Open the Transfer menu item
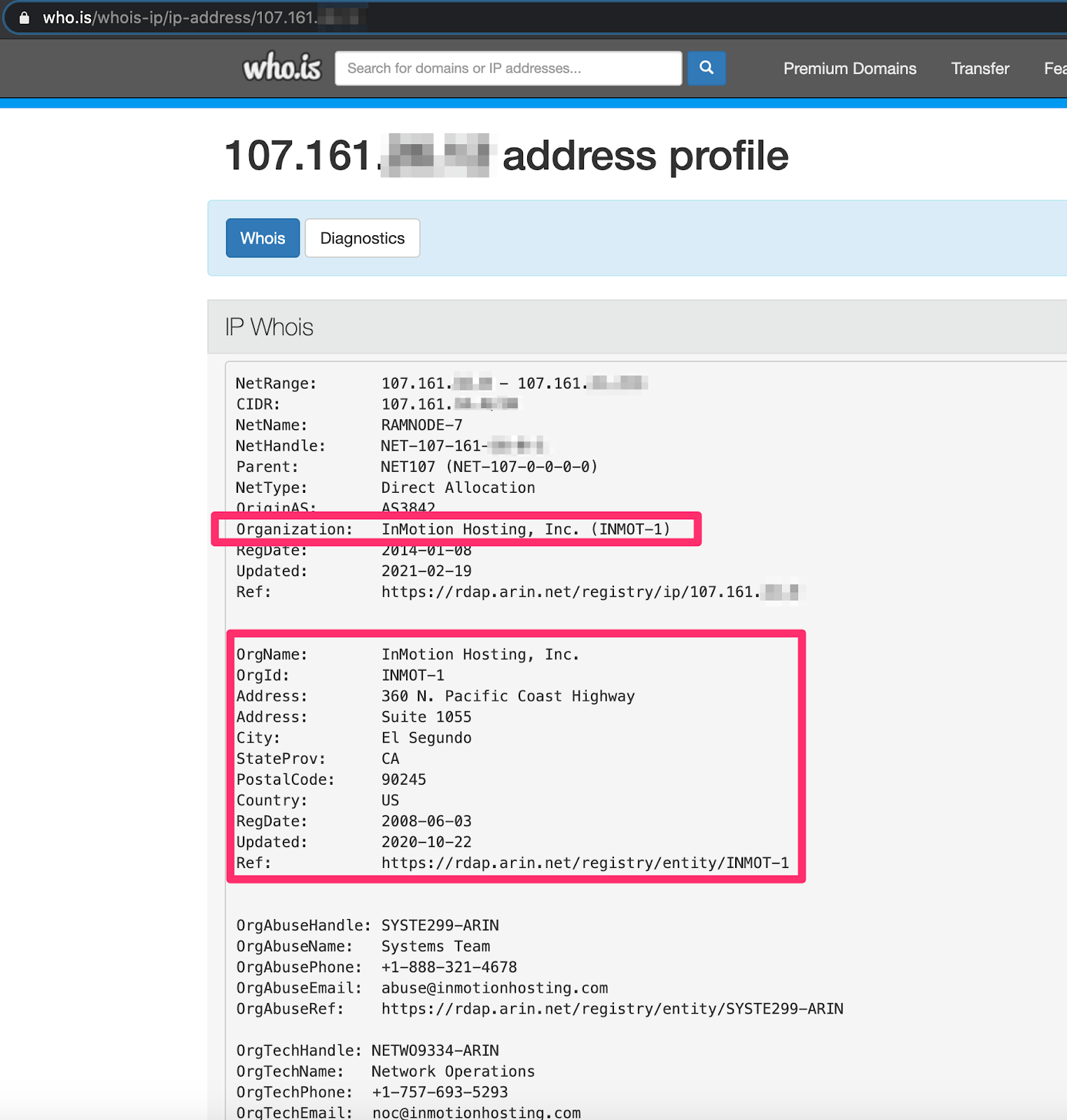 point(979,69)
